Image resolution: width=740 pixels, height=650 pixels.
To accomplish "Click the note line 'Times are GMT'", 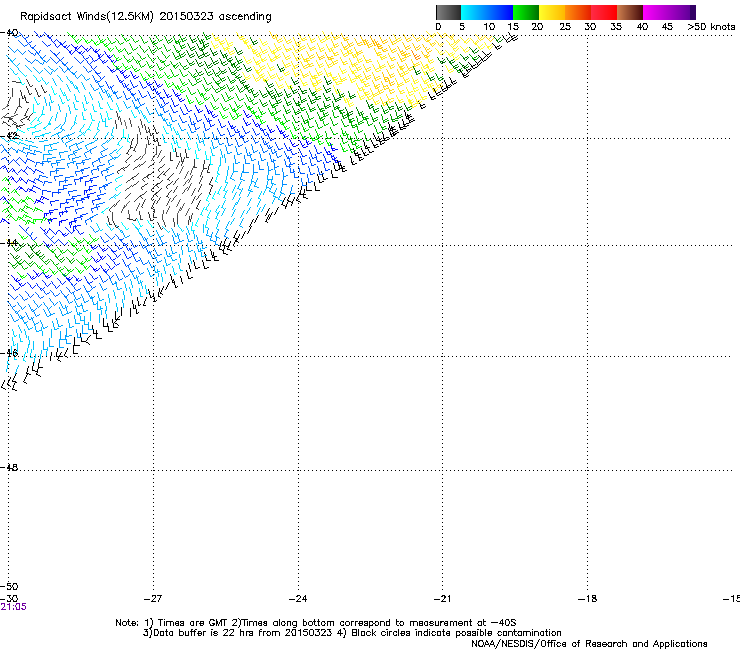I will tap(193, 623).
